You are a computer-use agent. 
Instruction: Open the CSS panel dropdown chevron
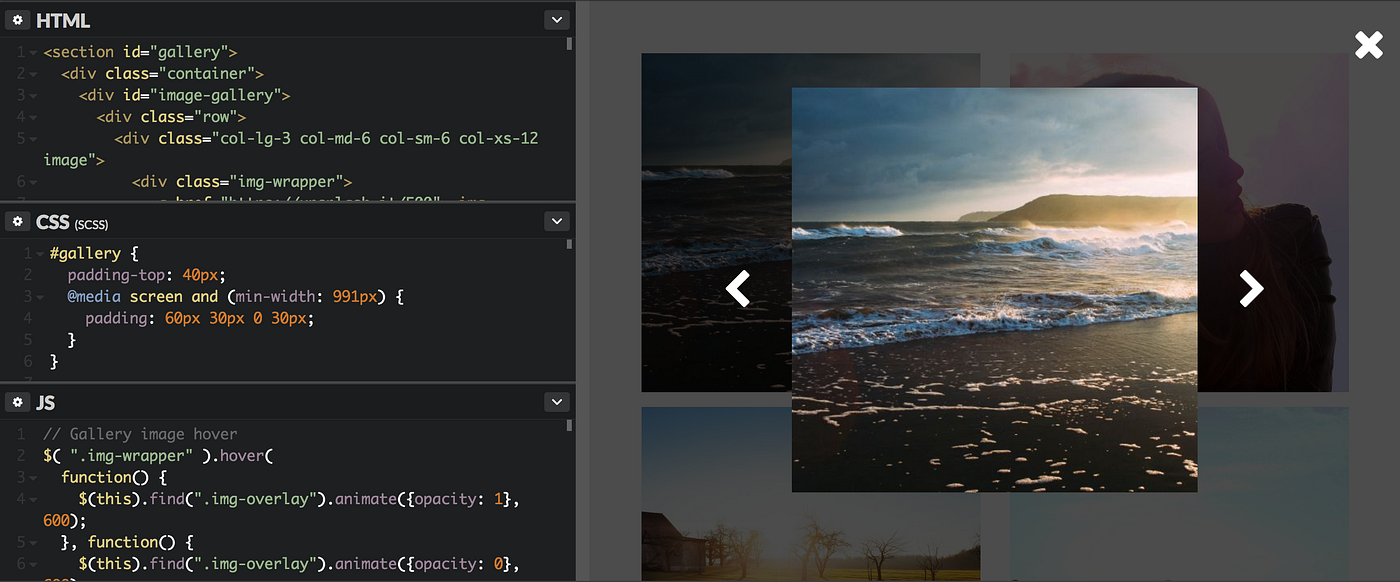[x=557, y=221]
